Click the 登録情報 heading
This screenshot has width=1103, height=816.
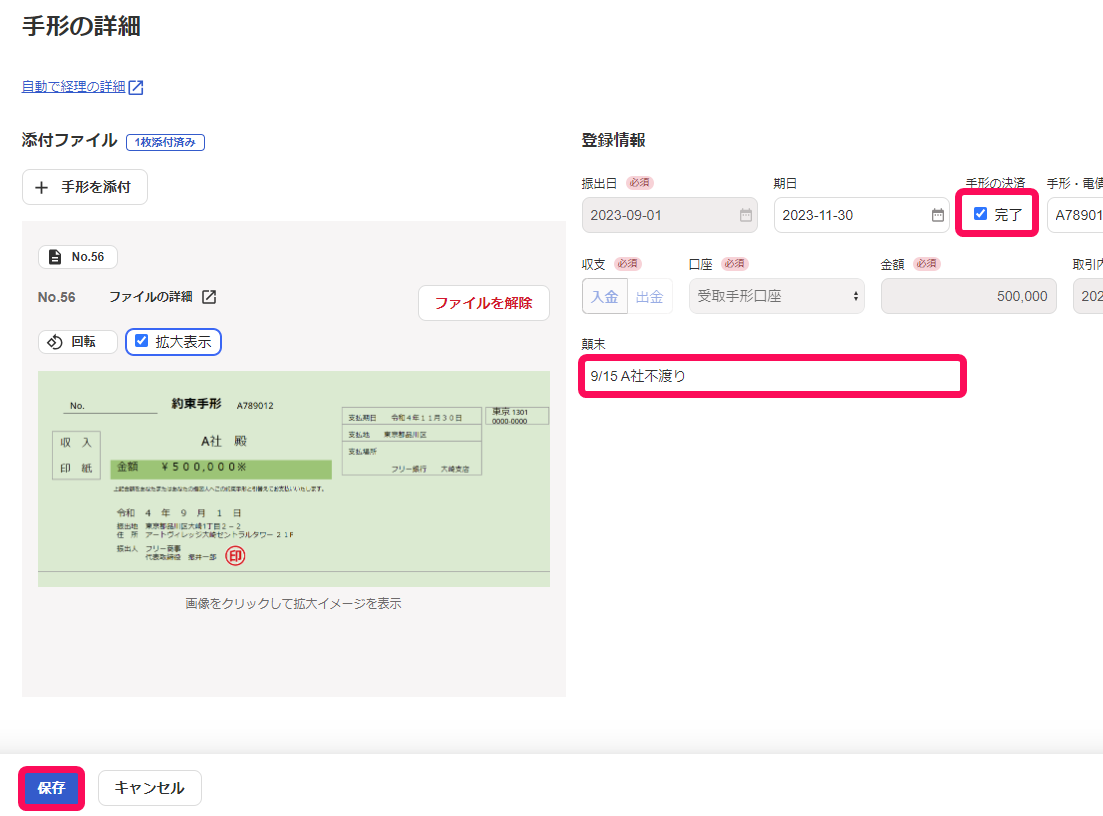pos(613,140)
